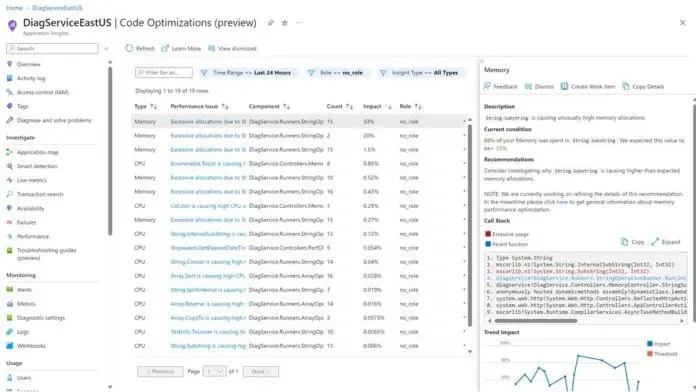696x392 pixels.
Task: Copy Details of the insight
Action: pyautogui.click(x=643, y=87)
